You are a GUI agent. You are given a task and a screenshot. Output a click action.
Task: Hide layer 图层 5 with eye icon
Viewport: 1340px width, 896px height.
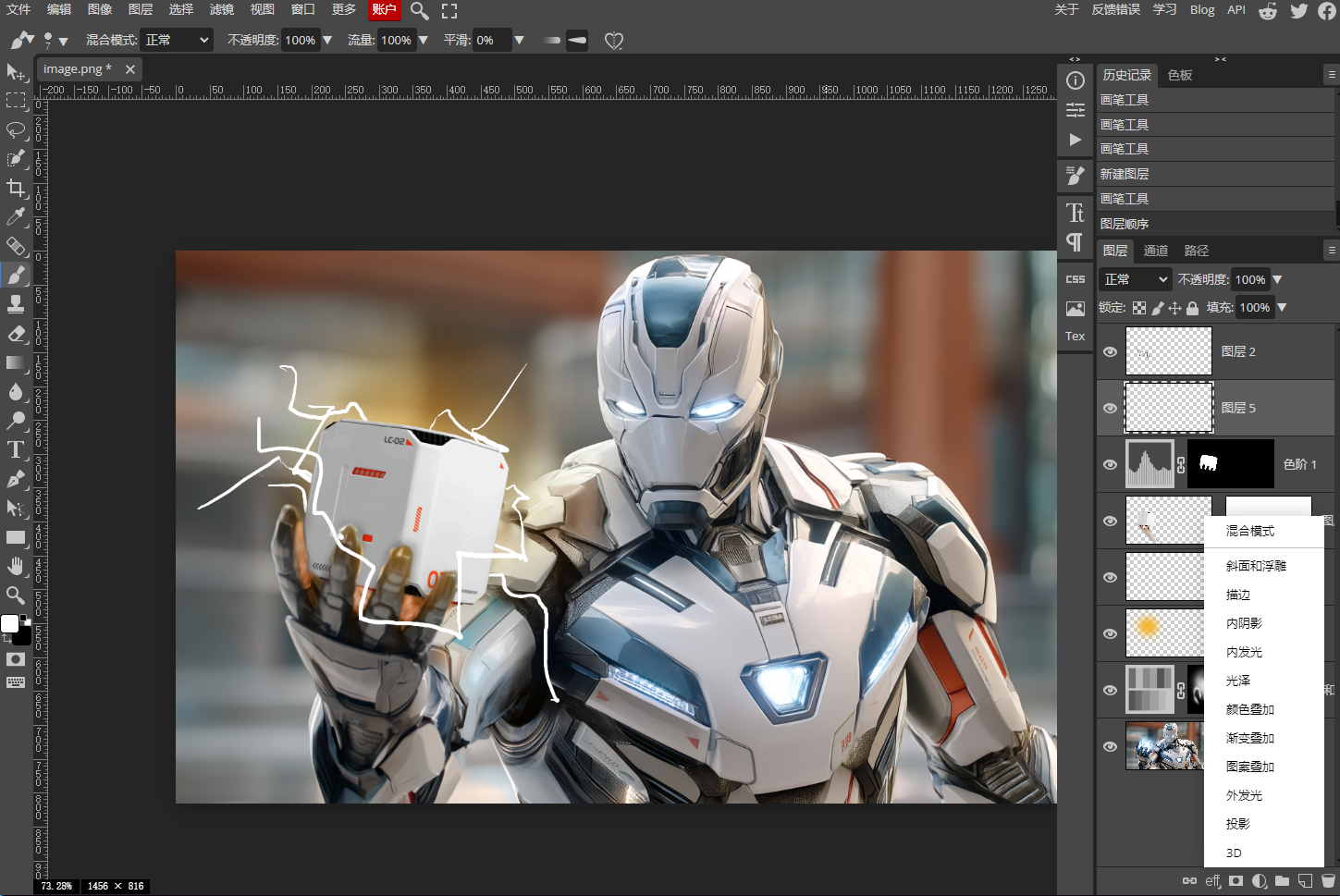1110,408
